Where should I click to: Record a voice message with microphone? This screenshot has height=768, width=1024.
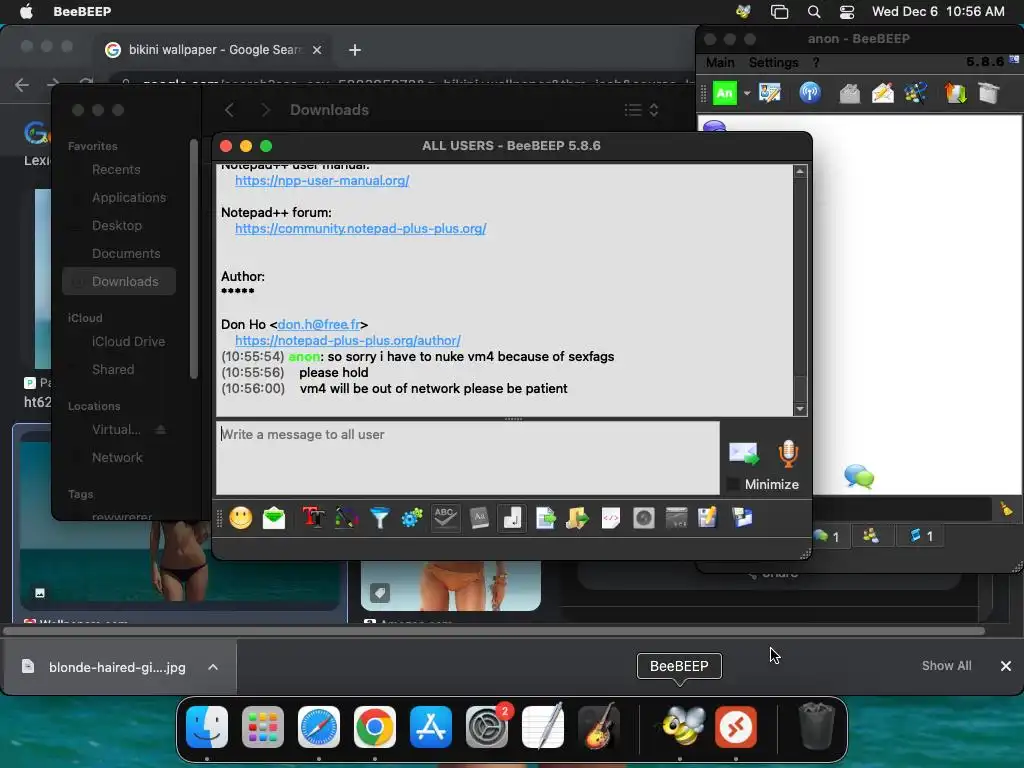[x=788, y=453]
